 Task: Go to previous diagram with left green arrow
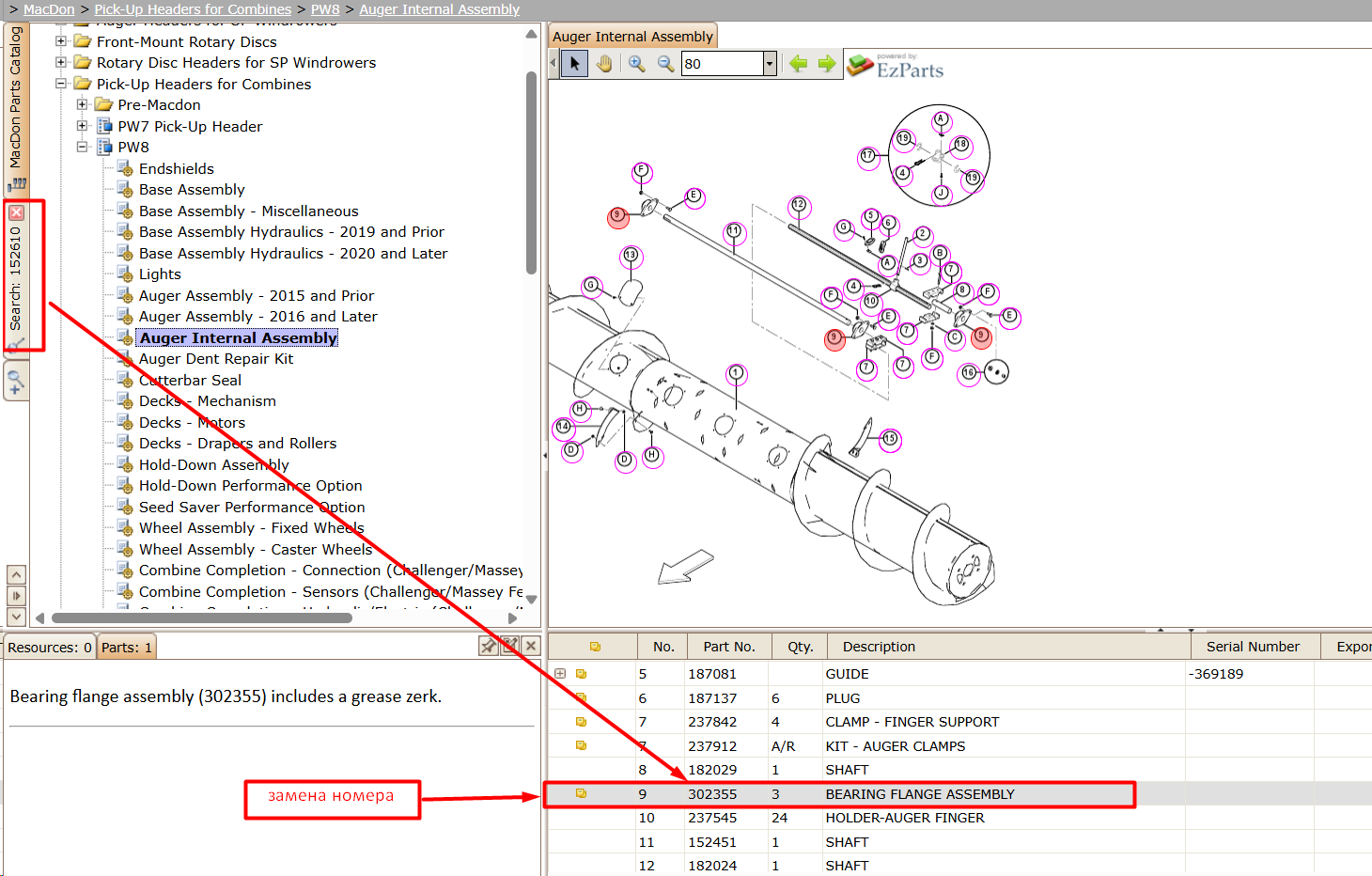pos(799,64)
